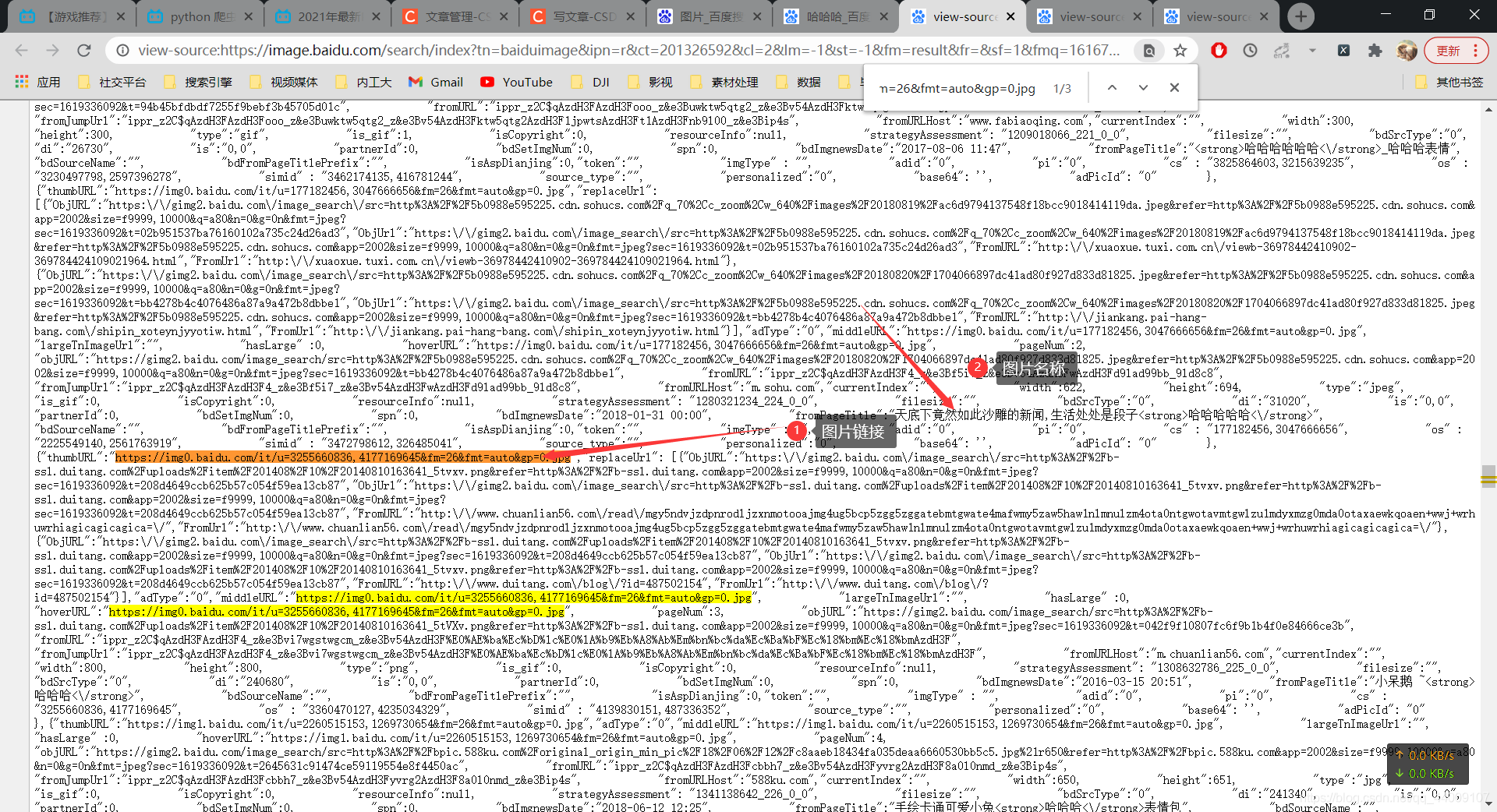Click the page address bar URL
The image size is (1497, 812).
tap(628, 51)
